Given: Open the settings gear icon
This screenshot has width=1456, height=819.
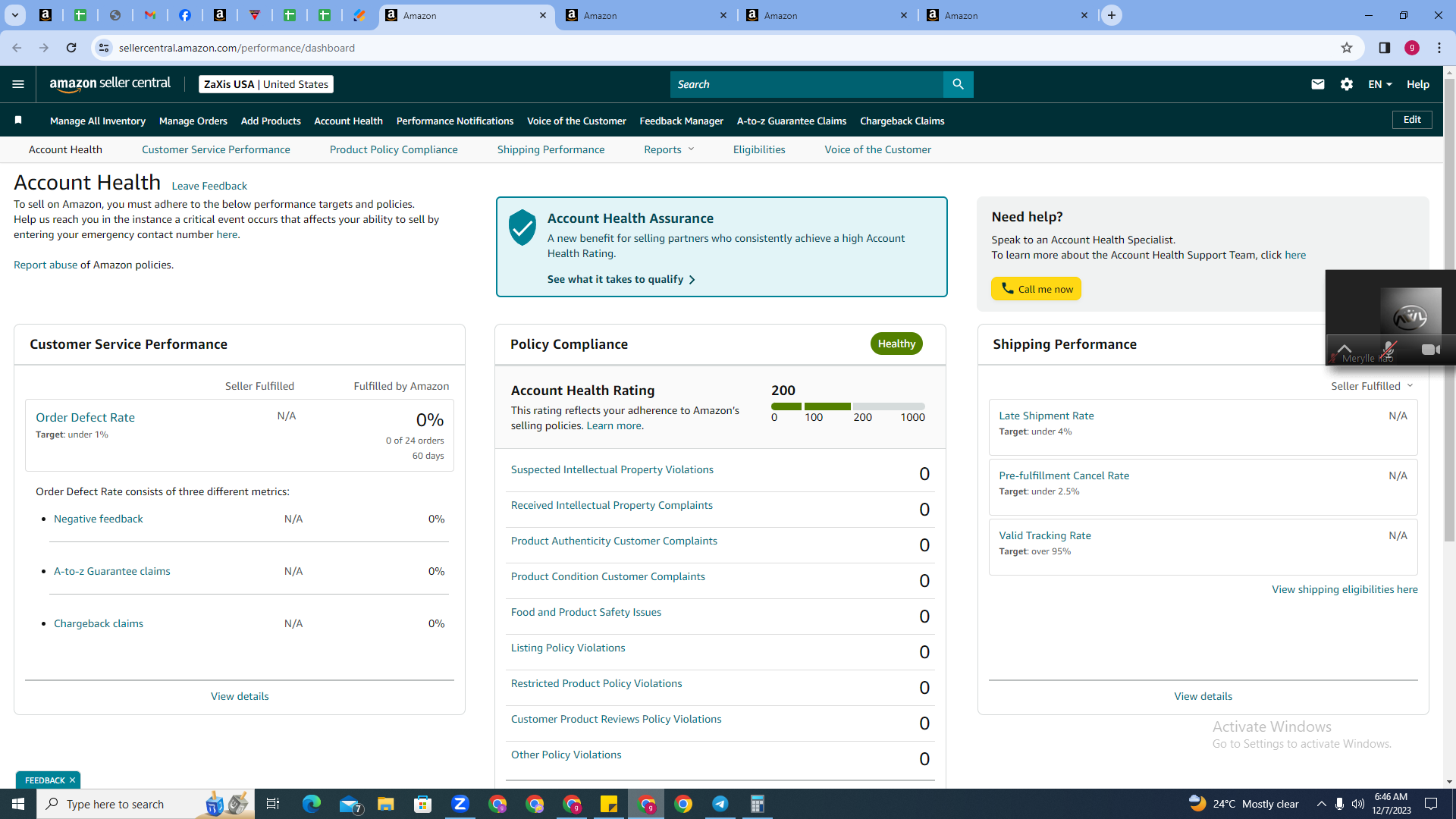Looking at the screenshot, I should 1347,84.
